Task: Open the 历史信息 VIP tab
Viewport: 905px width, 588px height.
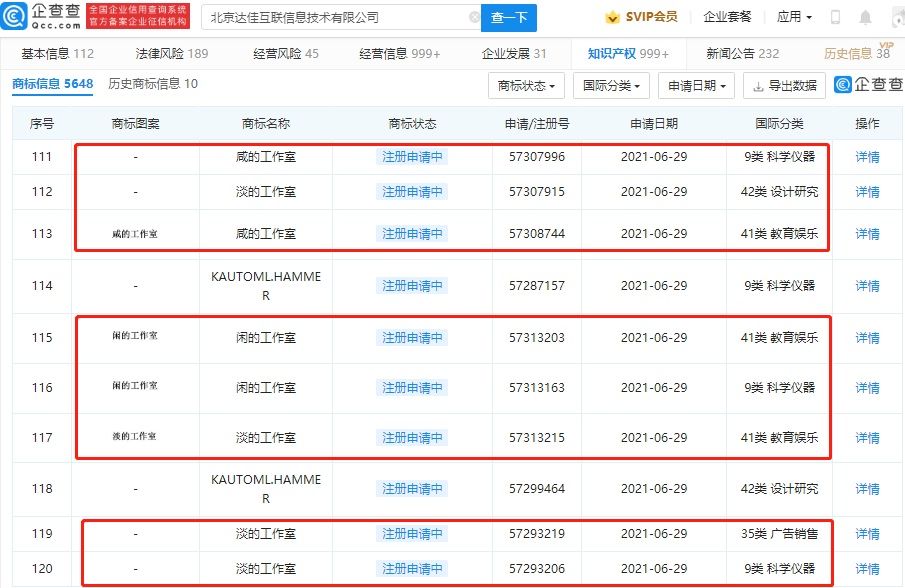Action: tap(857, 54)
